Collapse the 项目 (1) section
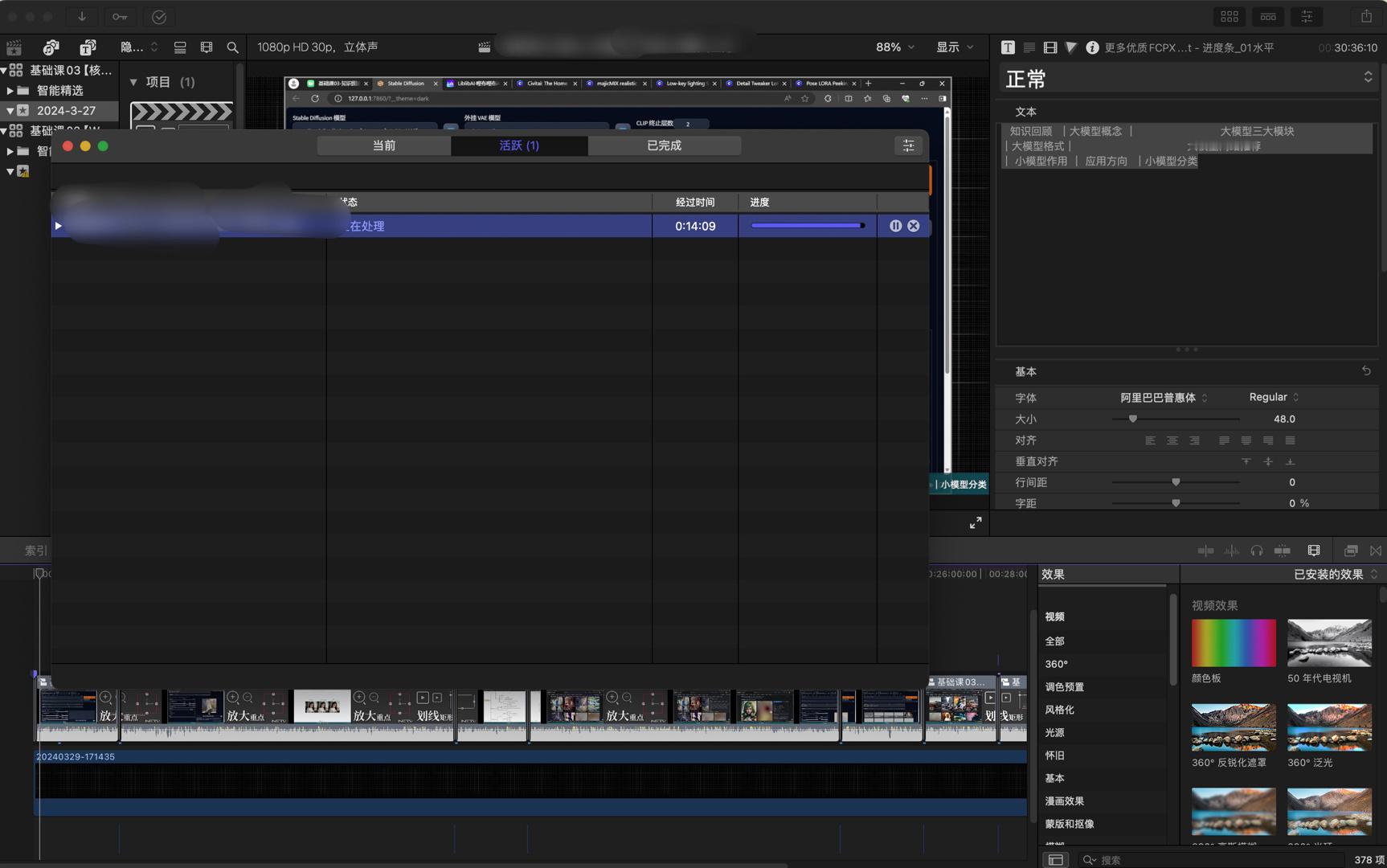The image size is (1387, 868). pos(133,82)
